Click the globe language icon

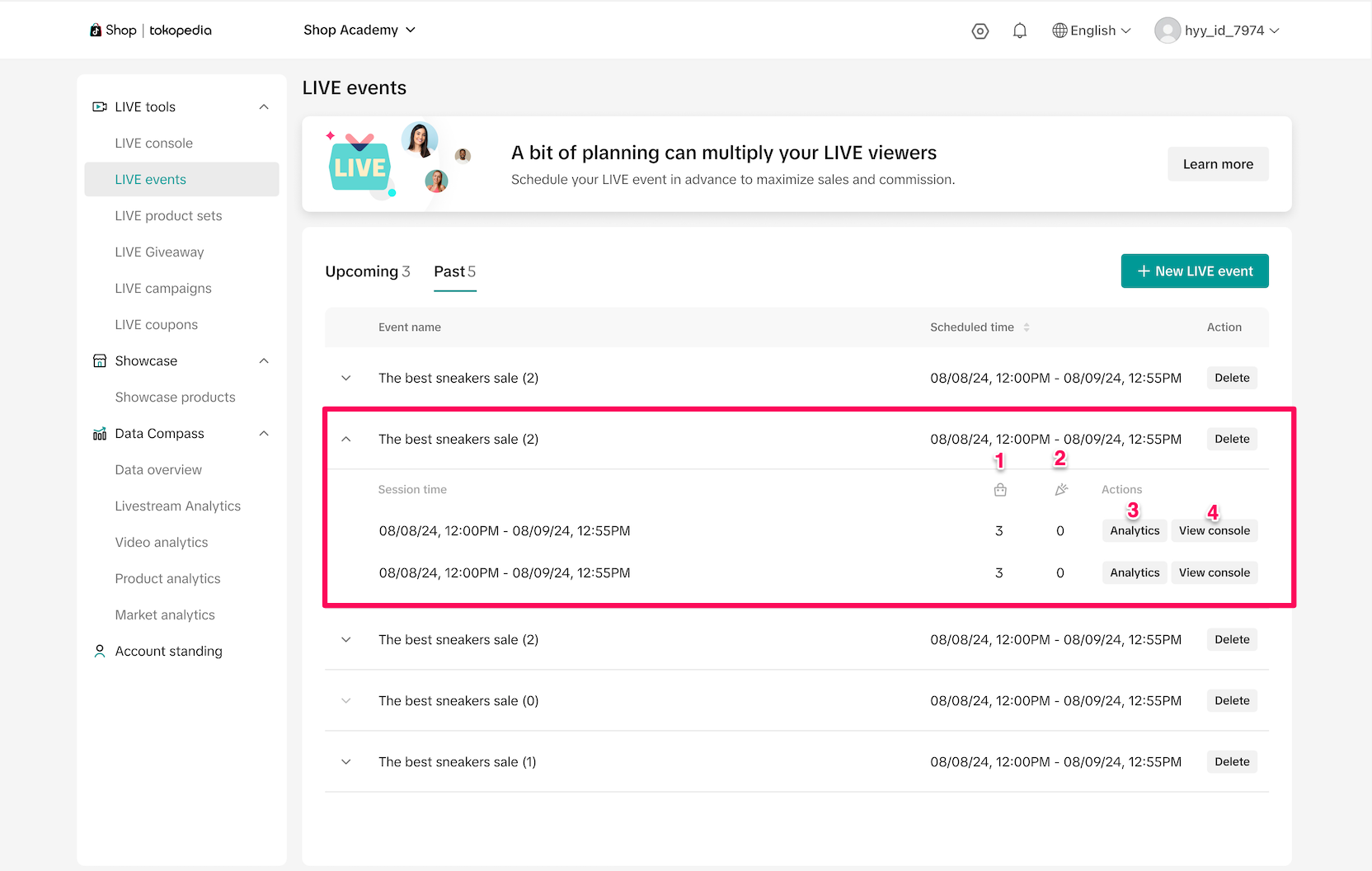[x=1060, y=31]
